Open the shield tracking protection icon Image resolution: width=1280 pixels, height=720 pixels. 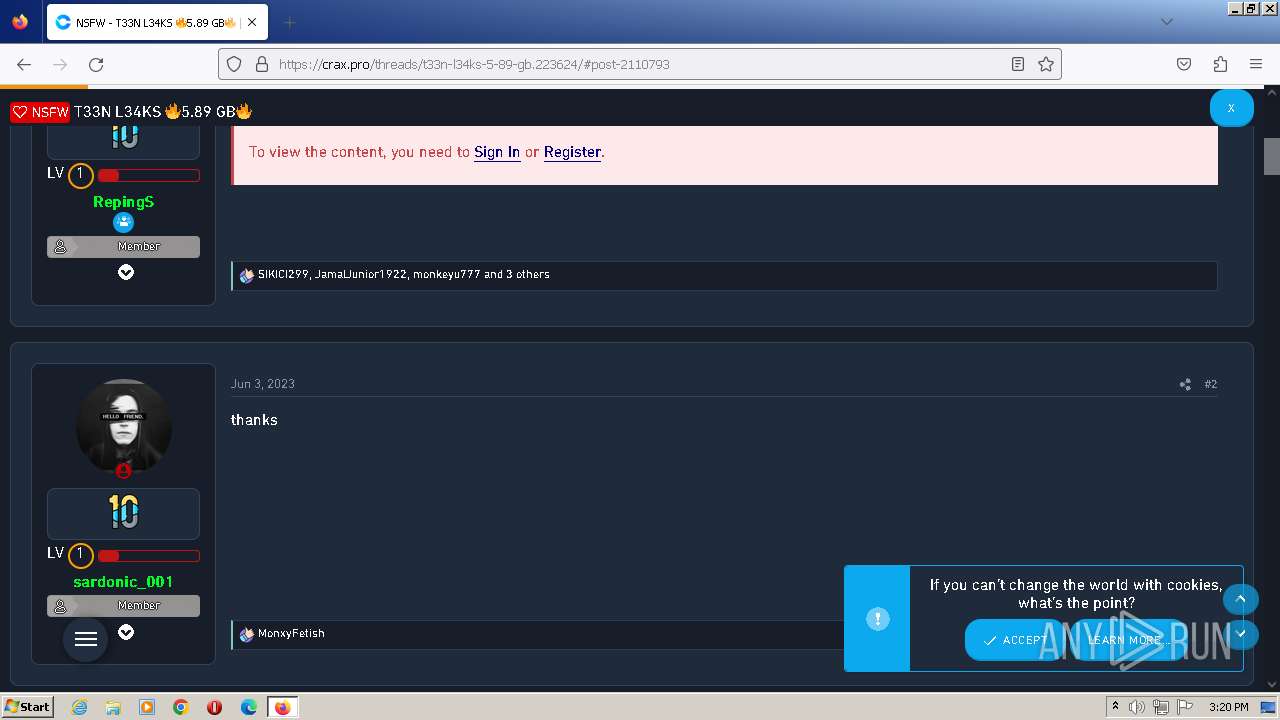coord(234,64)
